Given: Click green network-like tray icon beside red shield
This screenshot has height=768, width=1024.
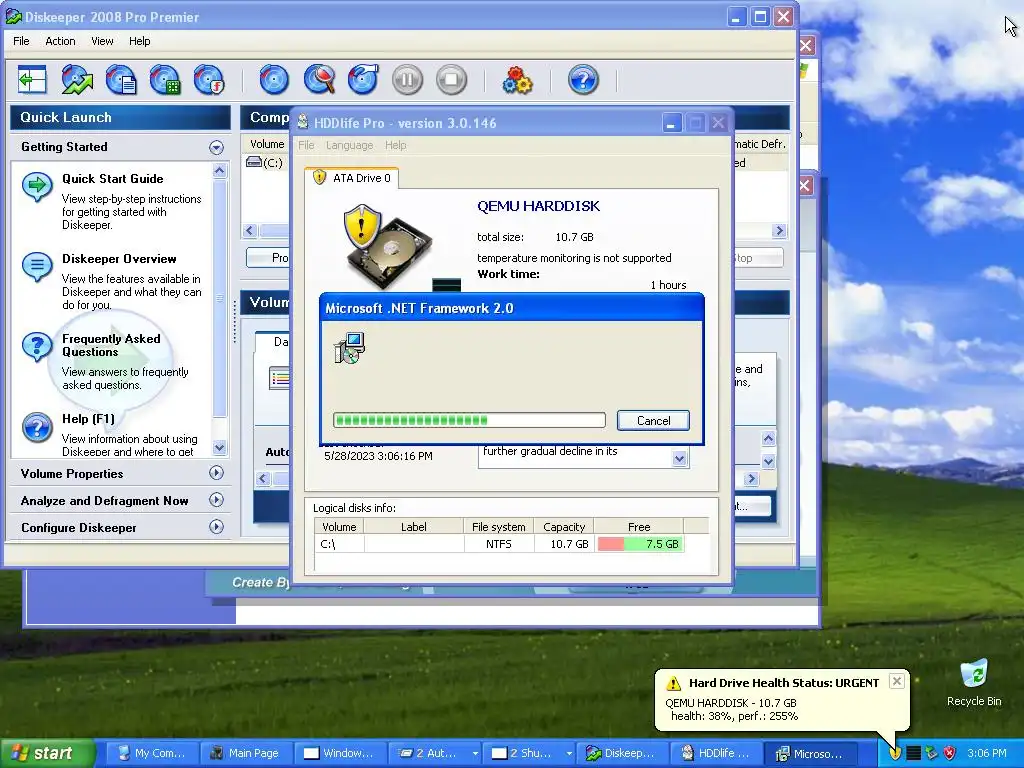Looking at the screenshot, I should [932, 753].
